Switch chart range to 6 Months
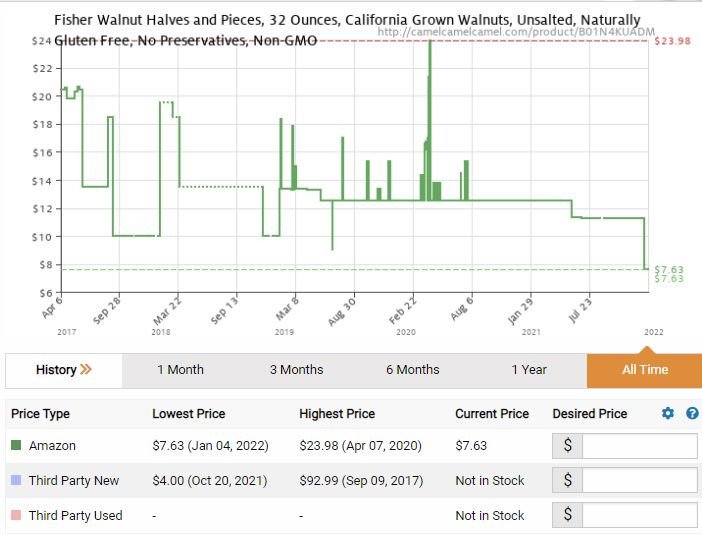This screenshot has height=536, width=702. (413, 370)
